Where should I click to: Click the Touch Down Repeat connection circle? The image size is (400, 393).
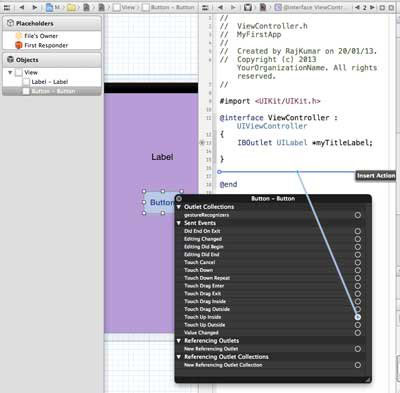[358, 278]
